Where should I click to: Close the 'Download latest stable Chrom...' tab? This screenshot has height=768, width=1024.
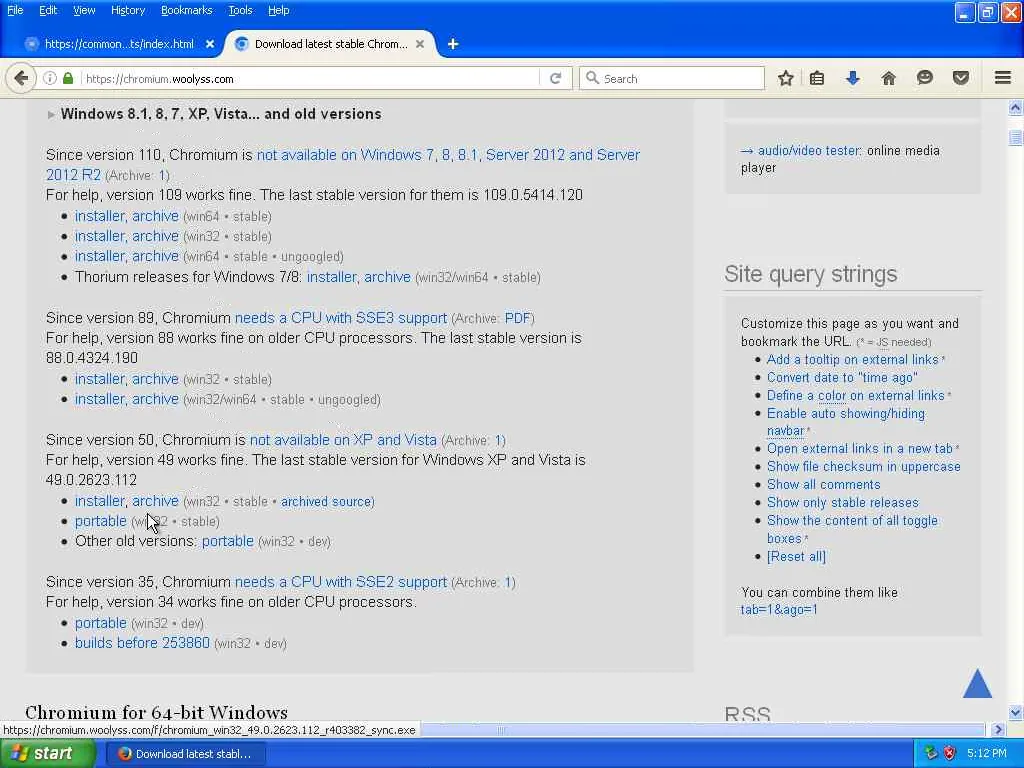(420, 44)
